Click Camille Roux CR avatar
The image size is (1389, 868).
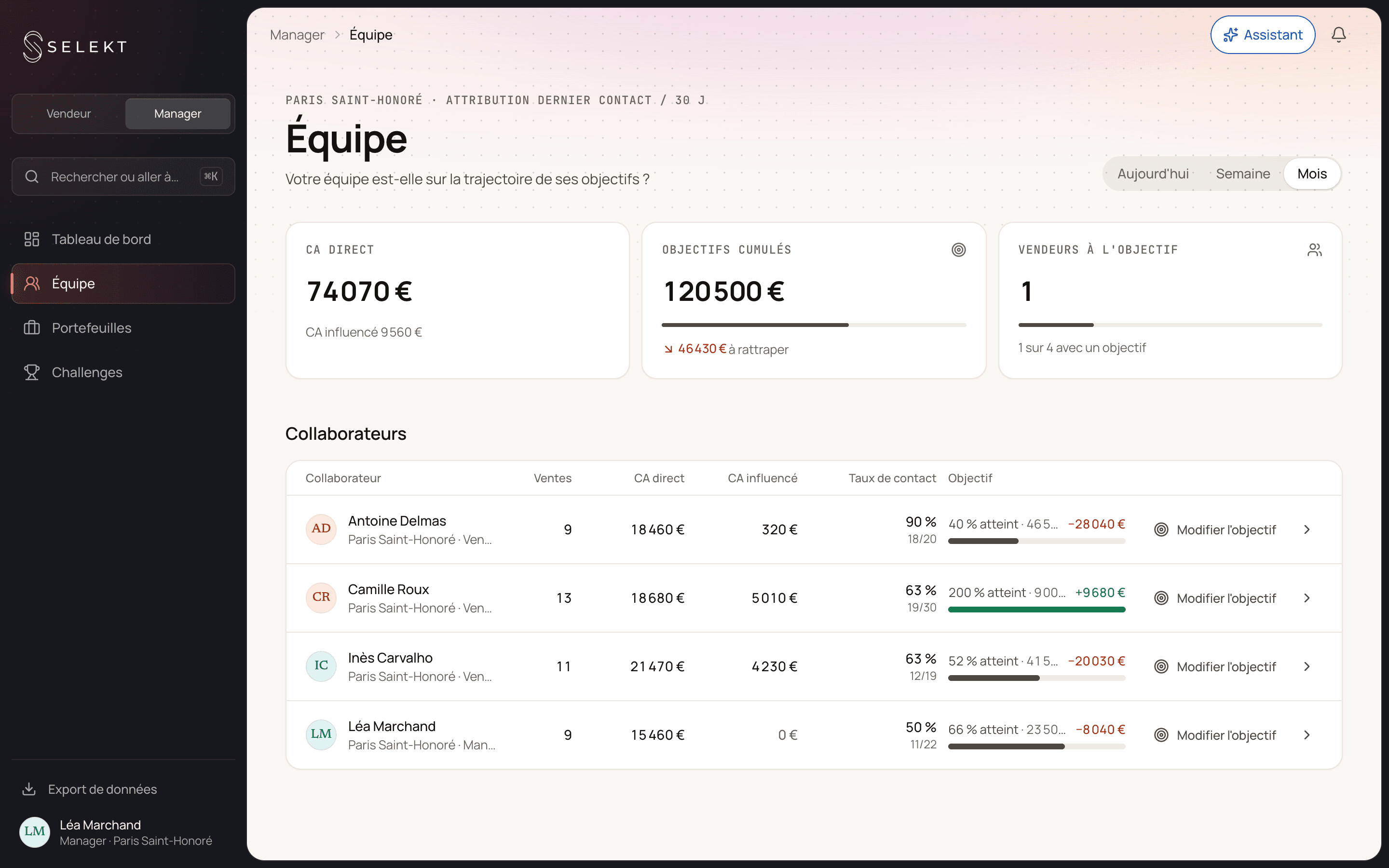pos(321,597)
